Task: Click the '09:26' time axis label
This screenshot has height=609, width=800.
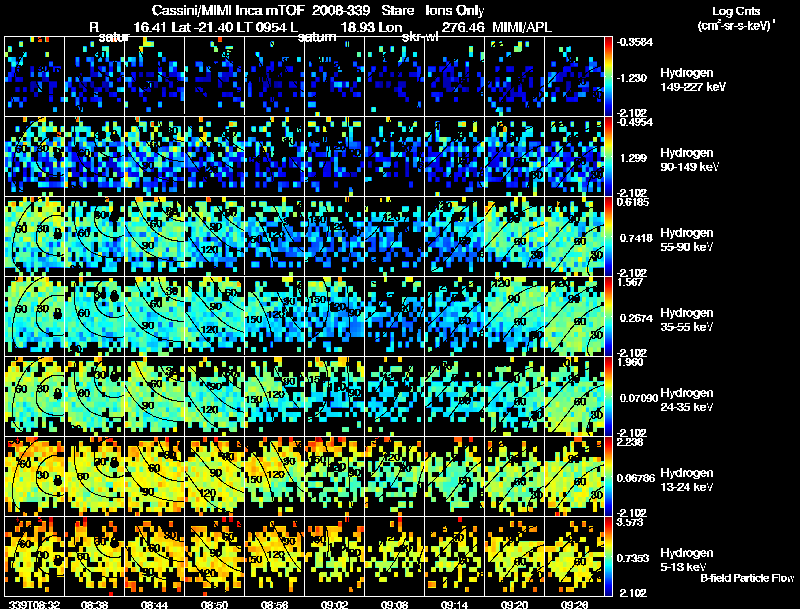Action: coord(574,604)
